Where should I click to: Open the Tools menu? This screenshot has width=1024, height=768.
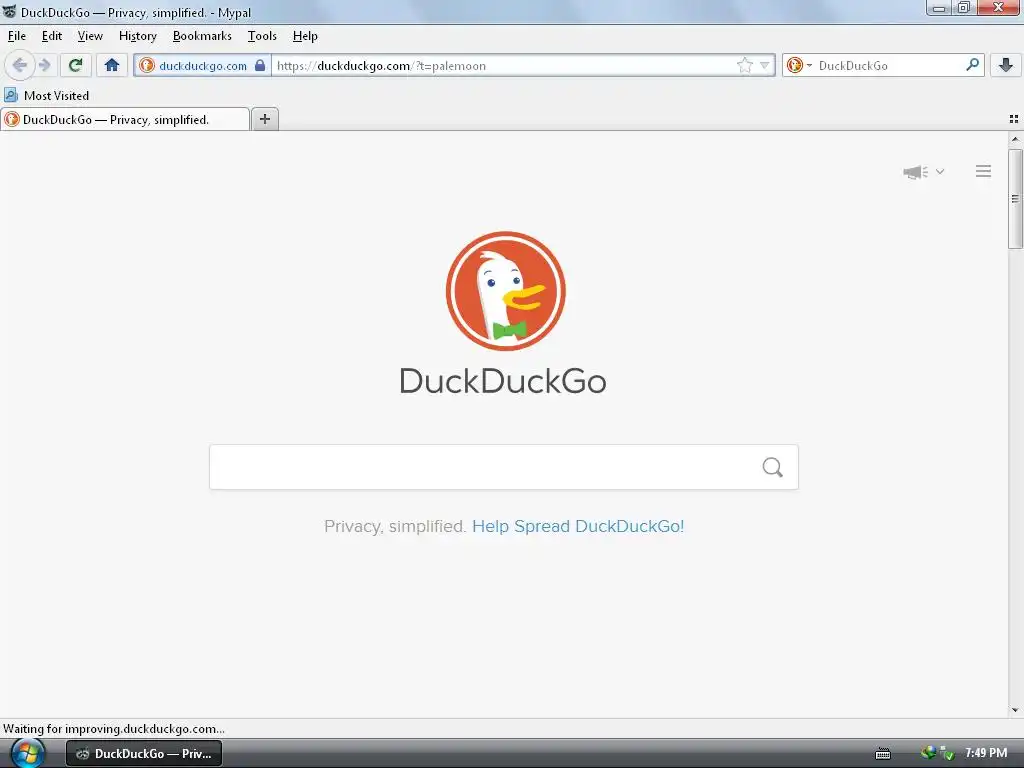262,36
